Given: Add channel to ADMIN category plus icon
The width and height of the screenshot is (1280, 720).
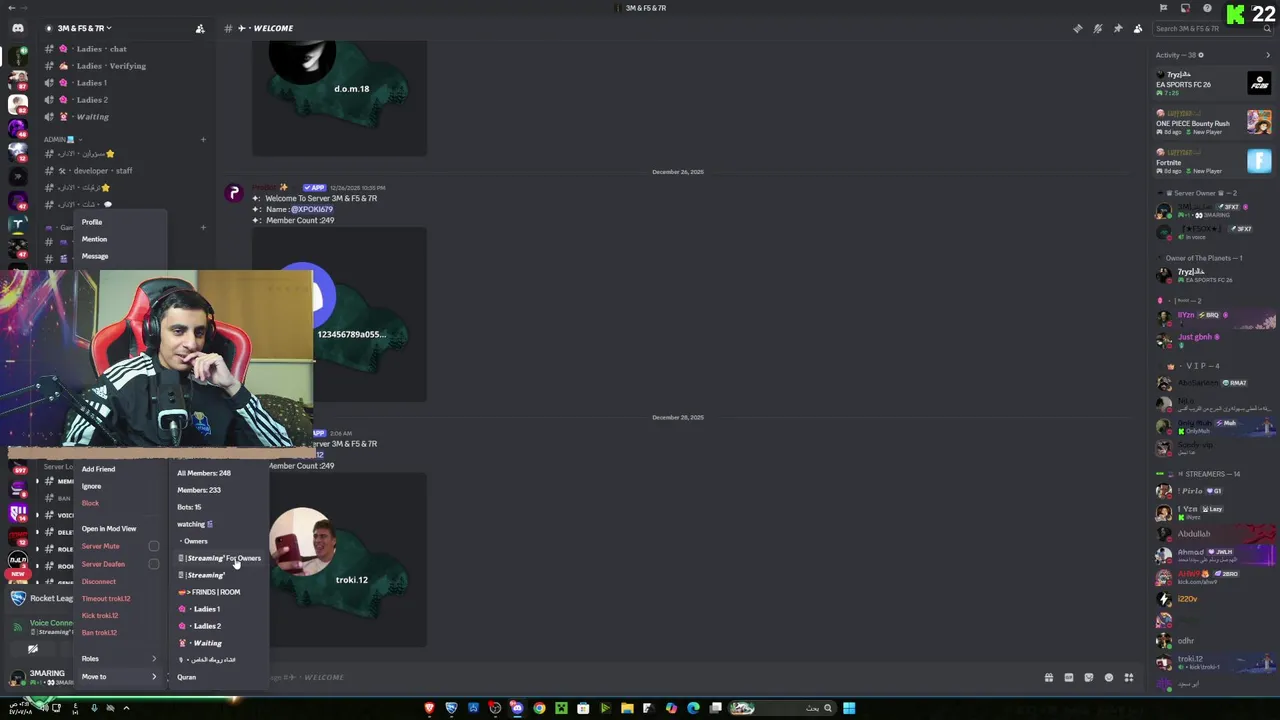Looking at the screenshot, I should (203, 139).
